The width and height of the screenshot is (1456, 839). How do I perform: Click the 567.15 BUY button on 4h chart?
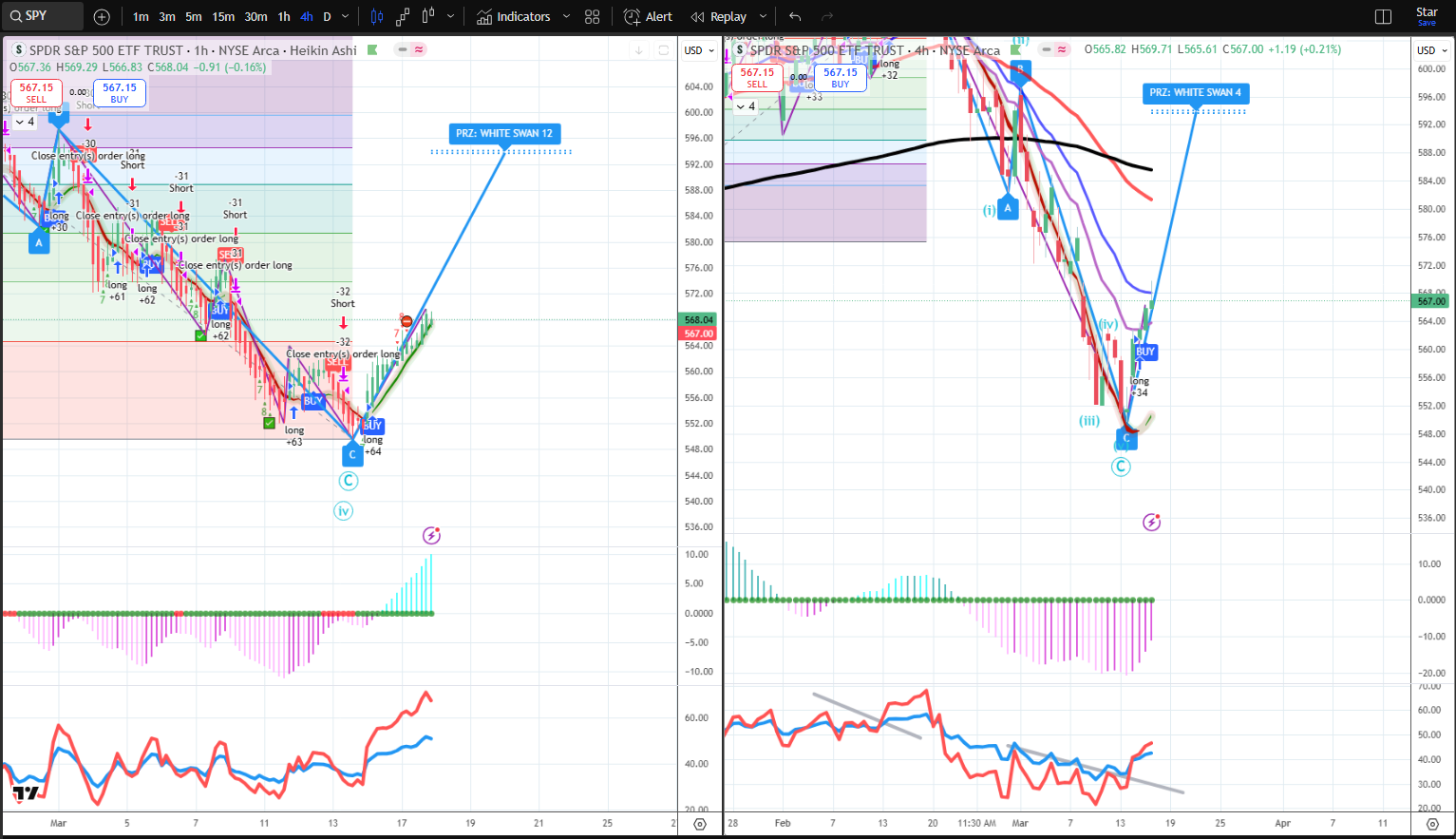841,78
